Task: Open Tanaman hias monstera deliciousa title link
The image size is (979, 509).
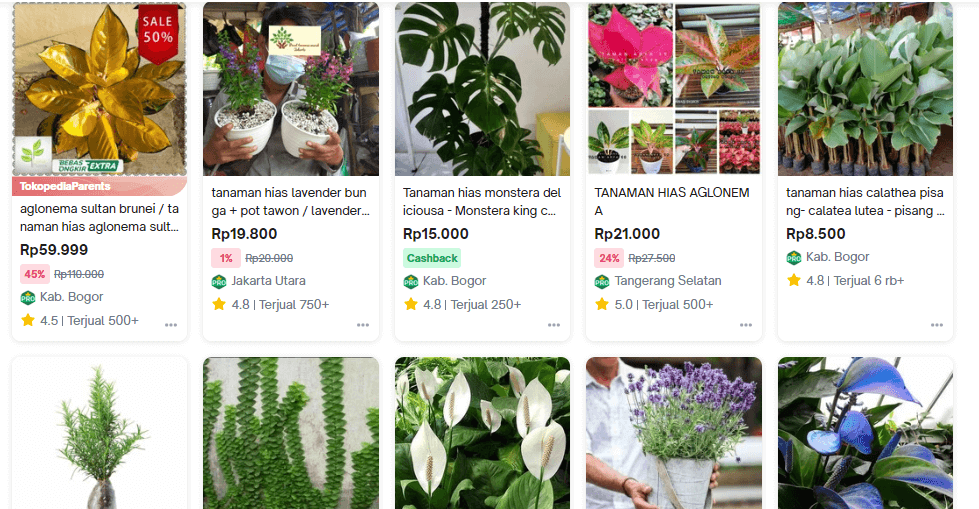Action: (x=482, y=202)
